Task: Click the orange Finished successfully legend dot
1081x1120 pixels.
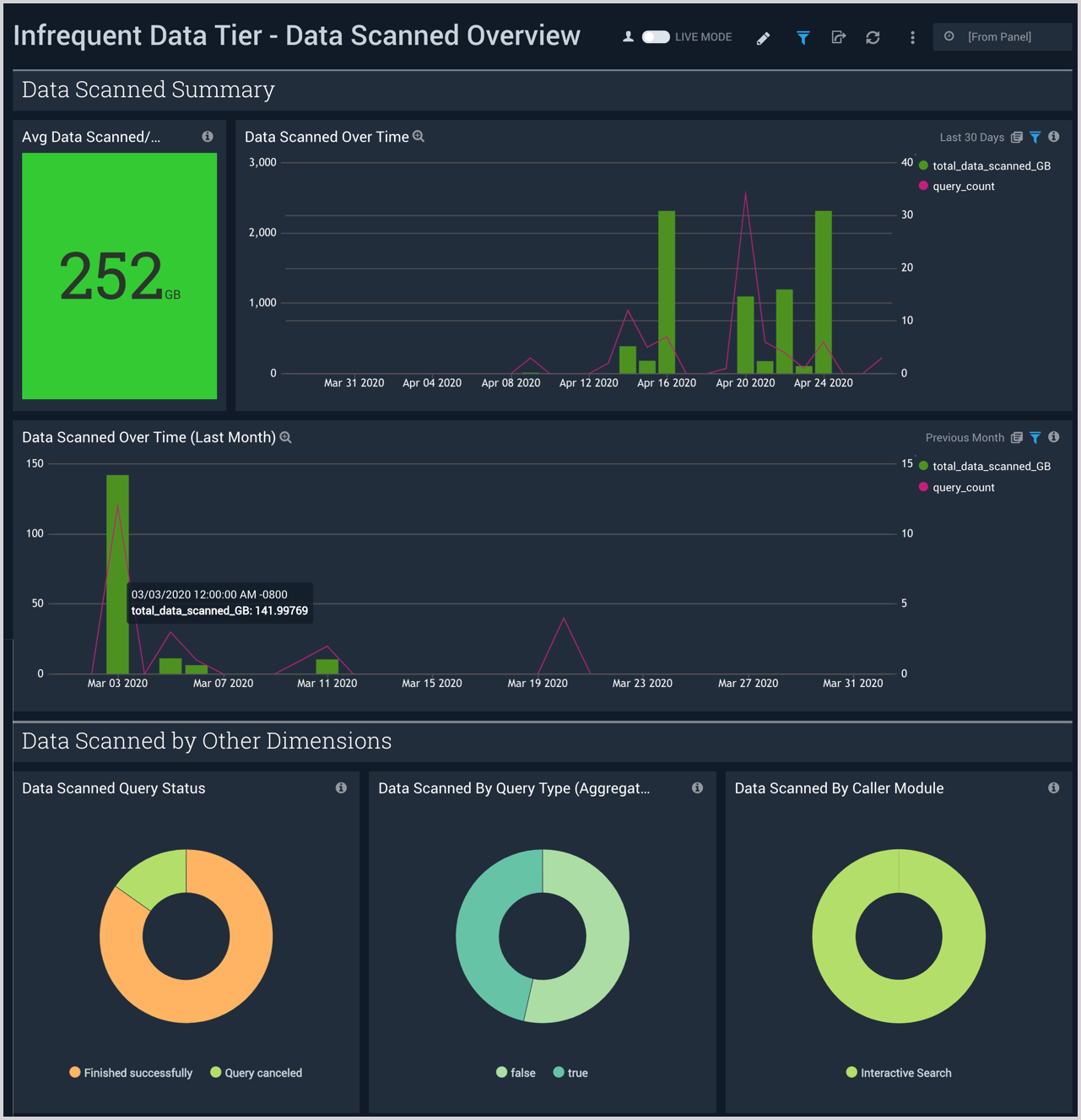Action: tap(75, 1073)
